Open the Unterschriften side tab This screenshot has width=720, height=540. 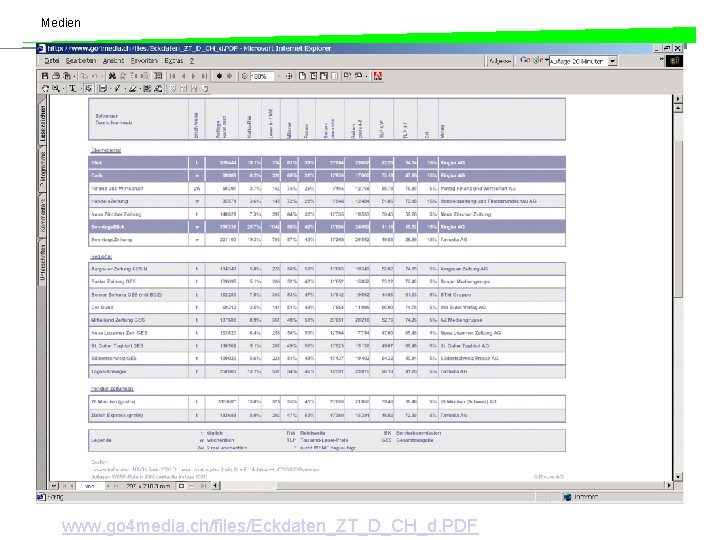point(42,261)
